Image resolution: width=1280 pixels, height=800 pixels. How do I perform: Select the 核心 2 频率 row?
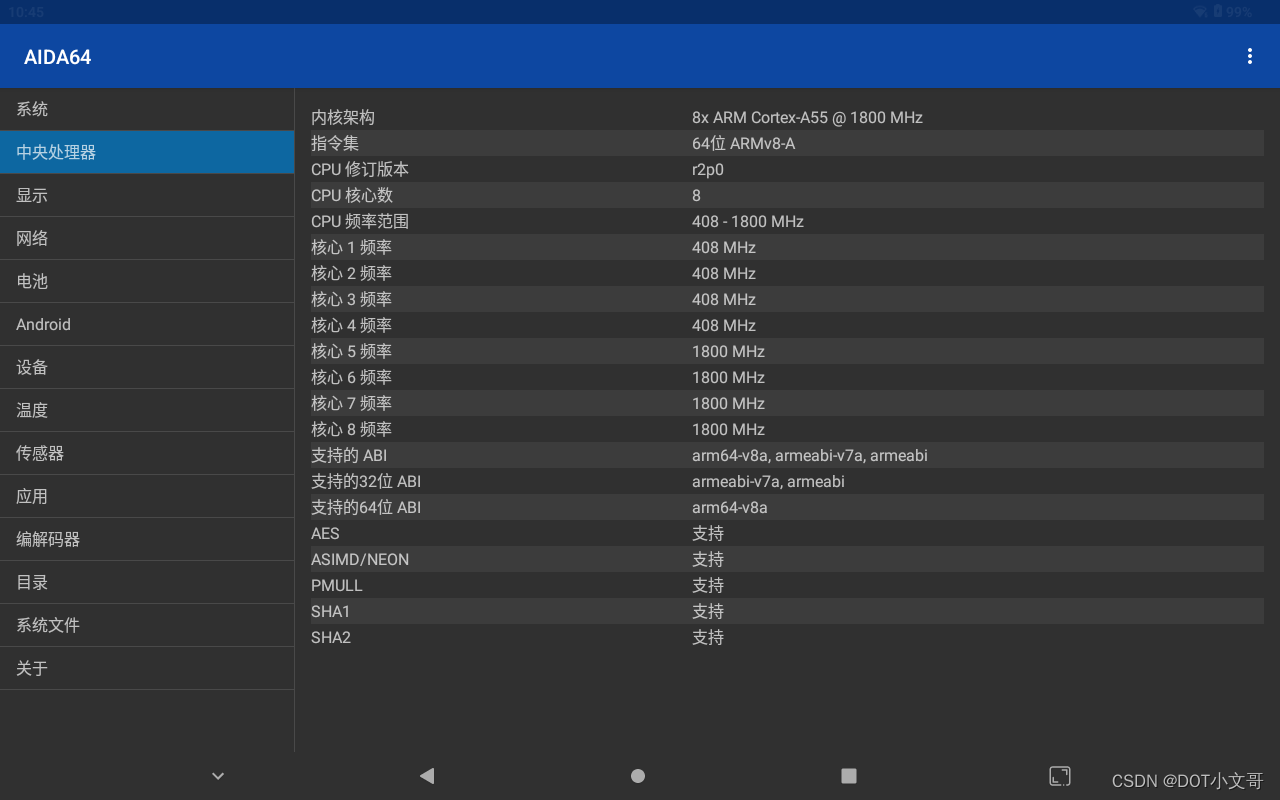coord(787,273)
